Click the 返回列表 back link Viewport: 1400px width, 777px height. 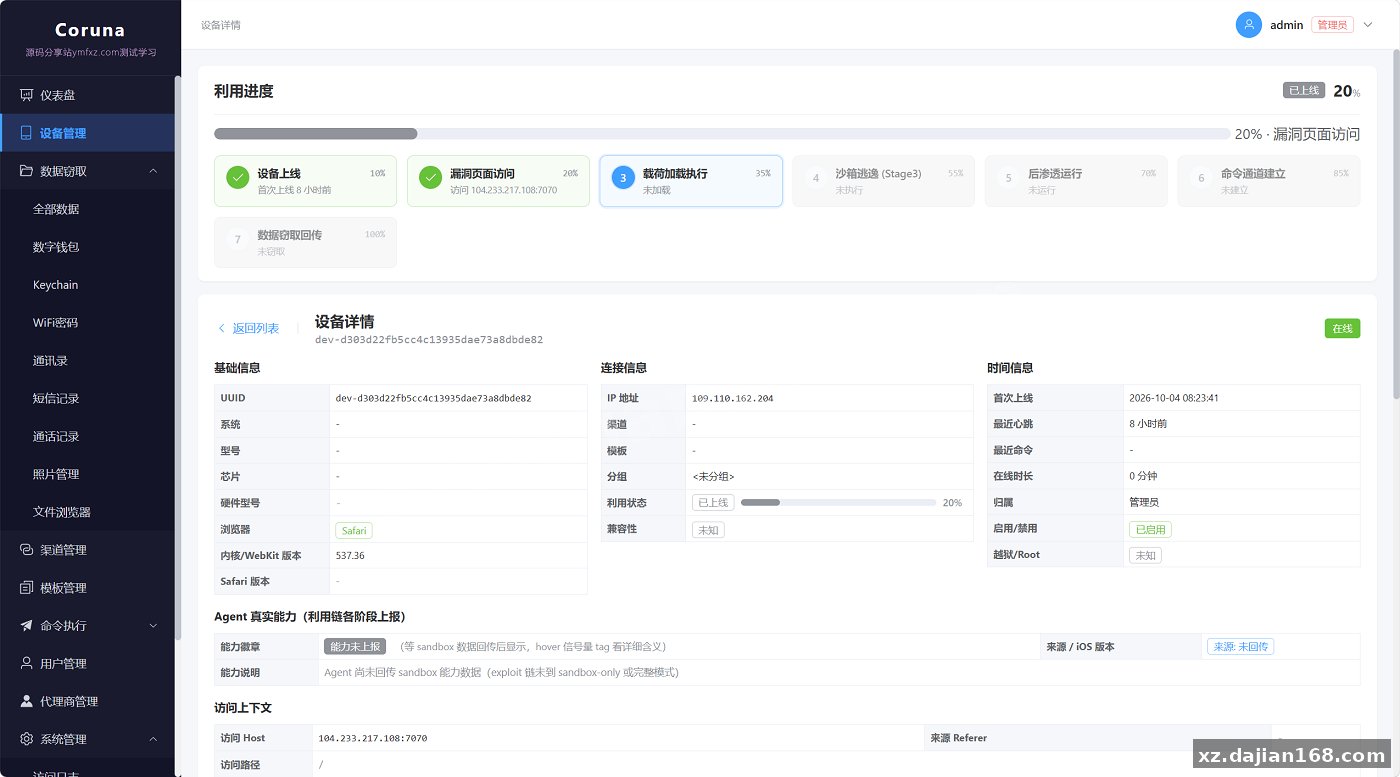tap(248, 328)
